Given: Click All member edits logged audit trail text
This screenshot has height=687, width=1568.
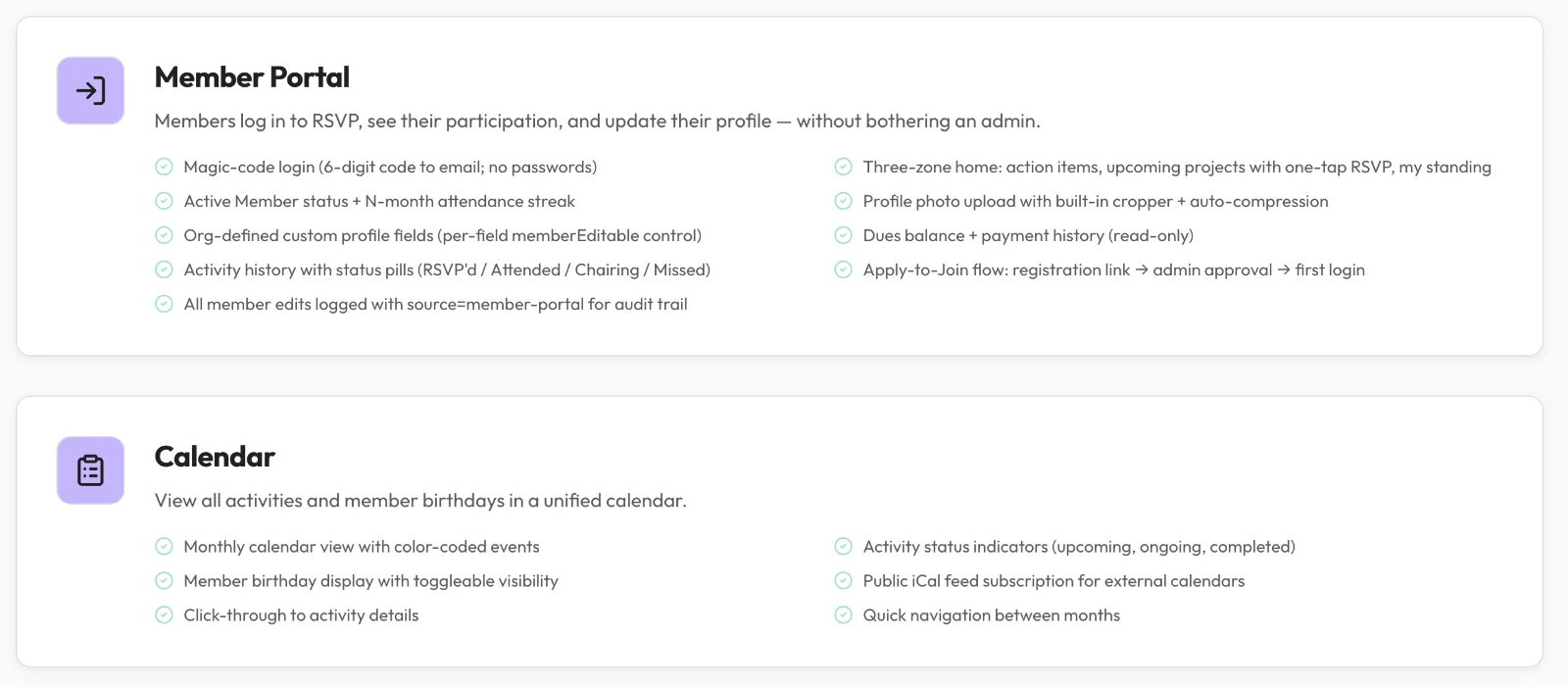Looking at the screenshot, I should pyautogui.click(x=435, y=304).
